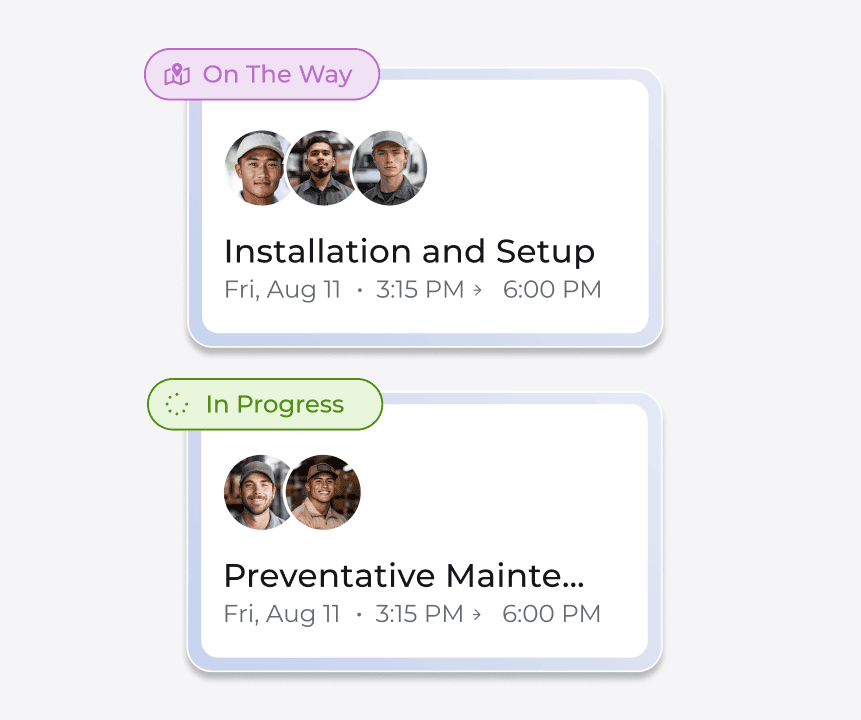The height and width of the screenshot is (720, 861).
Task: Click the arrow between 3:15 PM and 6:00 PM
Action: [477, 289]
